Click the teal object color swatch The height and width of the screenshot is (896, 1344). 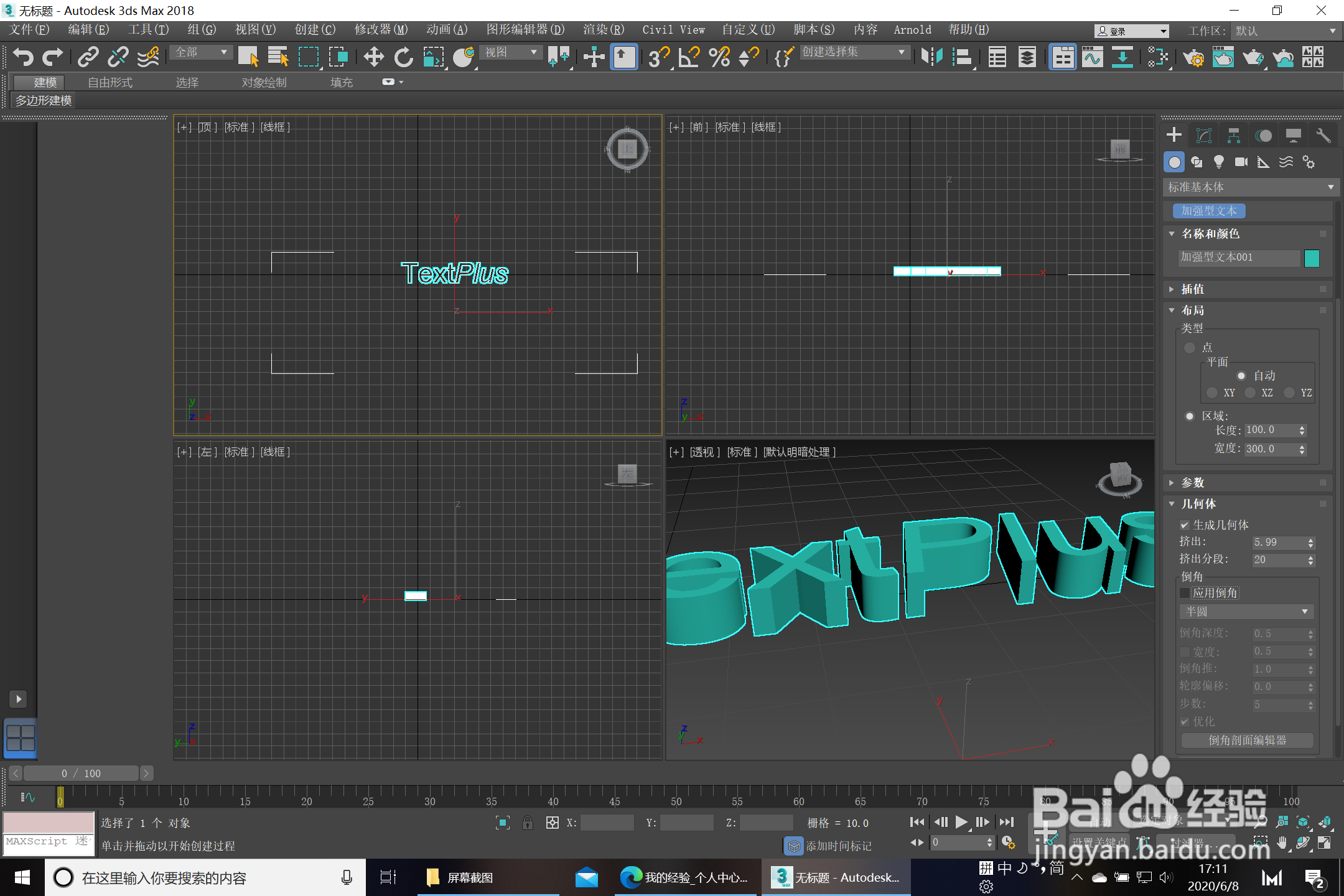(x=1312, y=258)
